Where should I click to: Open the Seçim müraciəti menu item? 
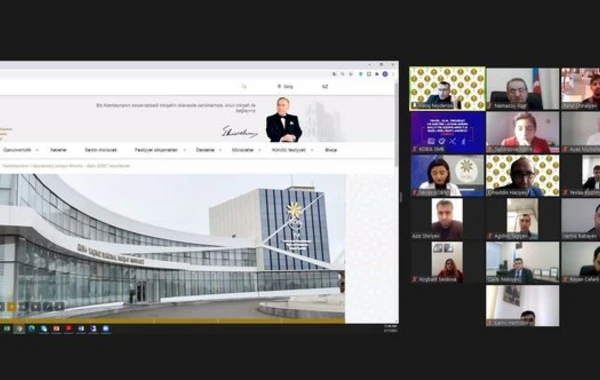coord(101,150)
